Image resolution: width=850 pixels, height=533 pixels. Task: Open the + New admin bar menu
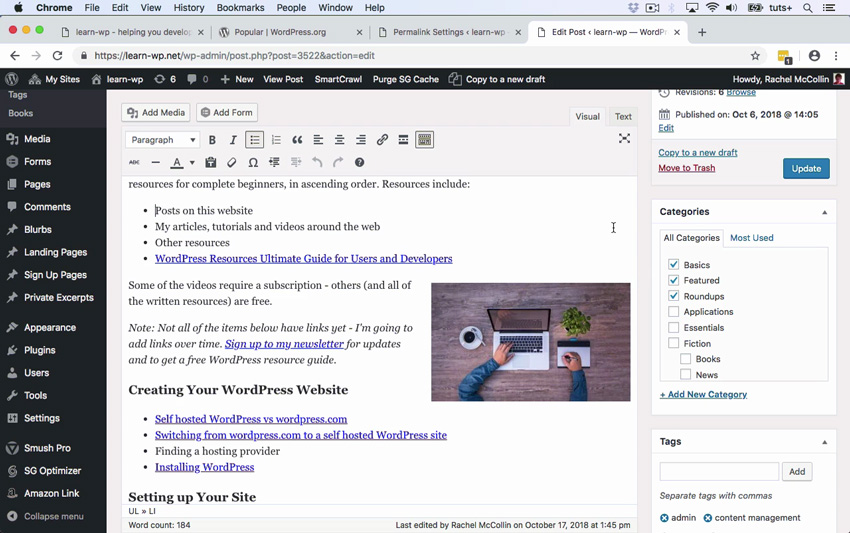tap(237, 79)
